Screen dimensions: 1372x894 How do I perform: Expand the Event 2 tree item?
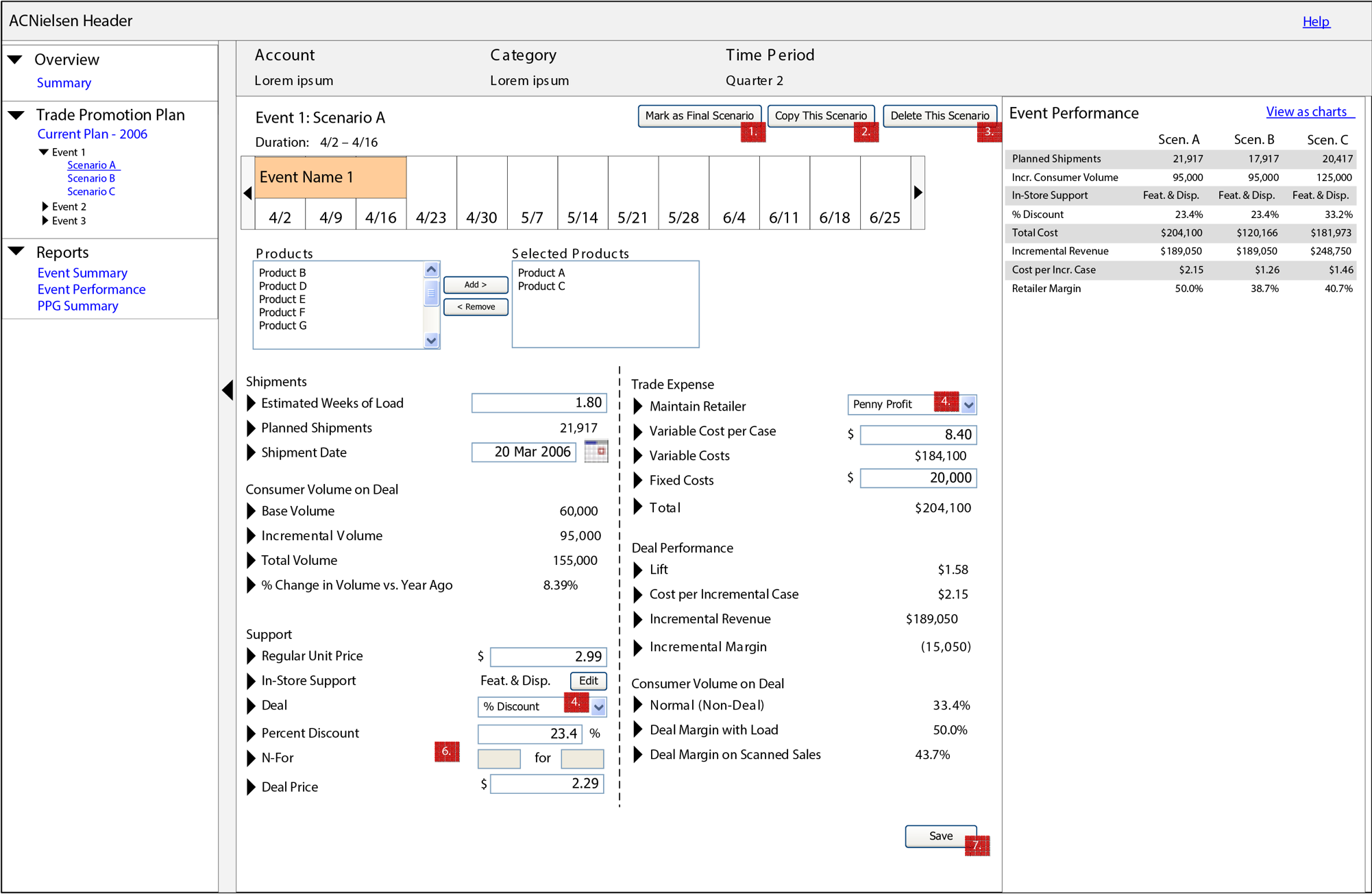coord(46,206)
